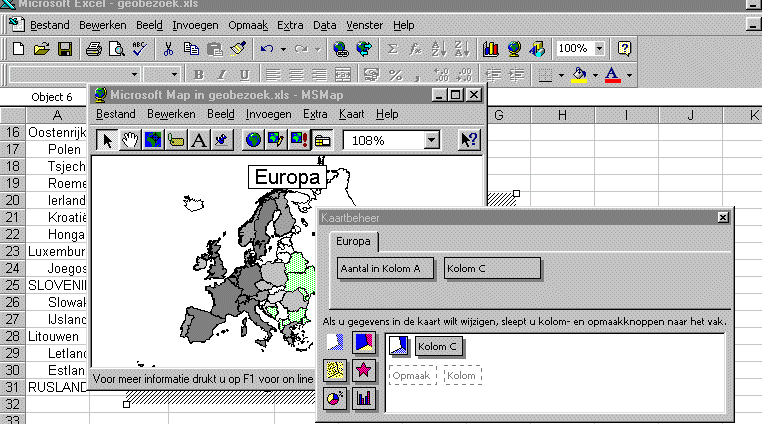Viewport: 762px width, 424px height.
Task: Click the Europa map title label
Action: pyautogui.click(x=287, y=177)
